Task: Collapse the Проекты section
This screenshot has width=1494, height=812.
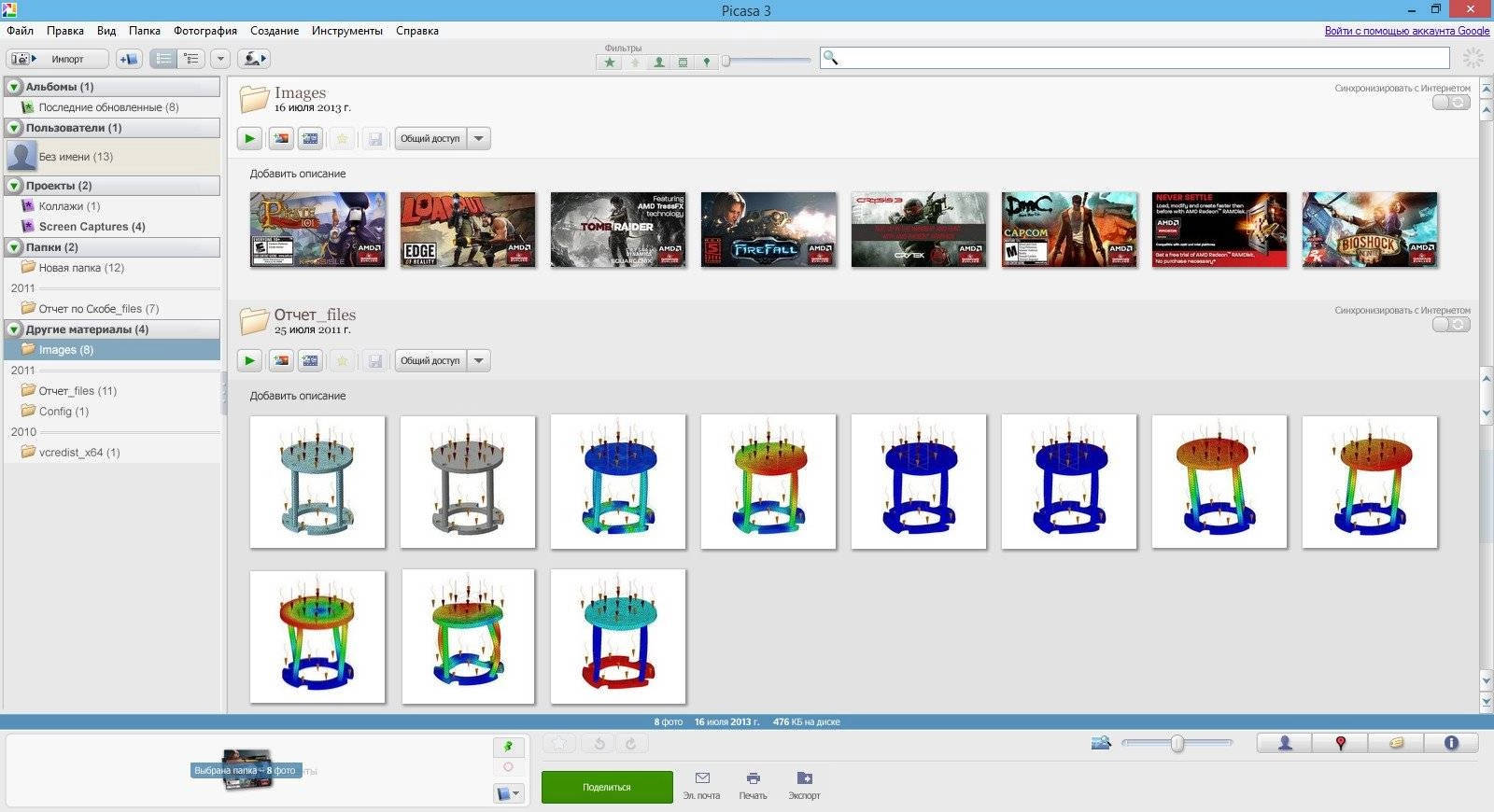Action: (15, 186)
